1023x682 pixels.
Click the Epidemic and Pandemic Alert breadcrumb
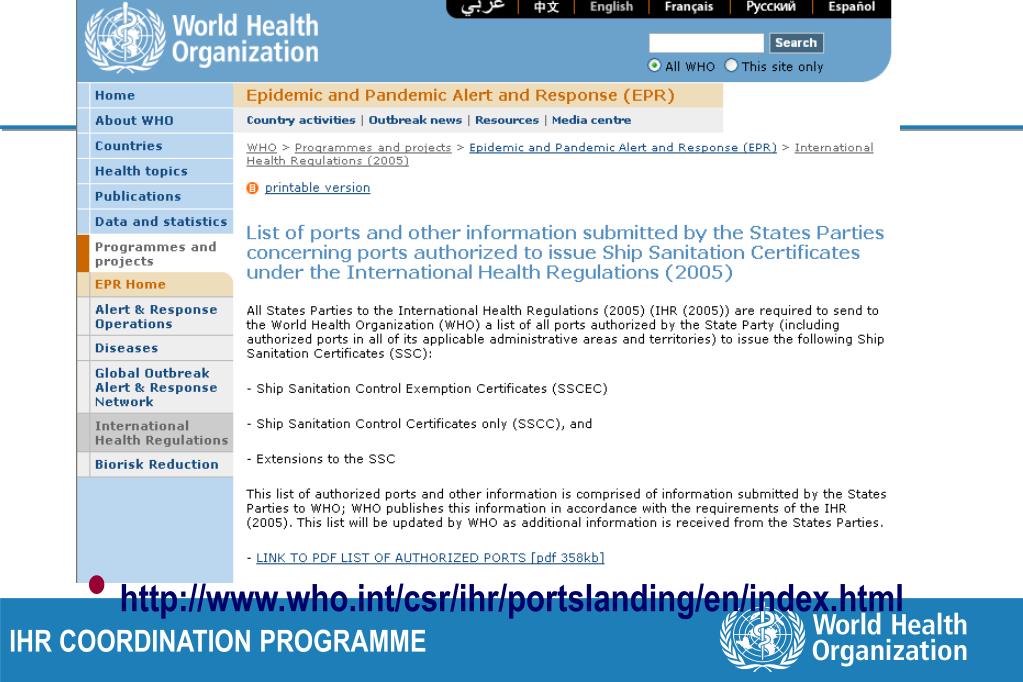pyautogui.click(x=623, y=147)
